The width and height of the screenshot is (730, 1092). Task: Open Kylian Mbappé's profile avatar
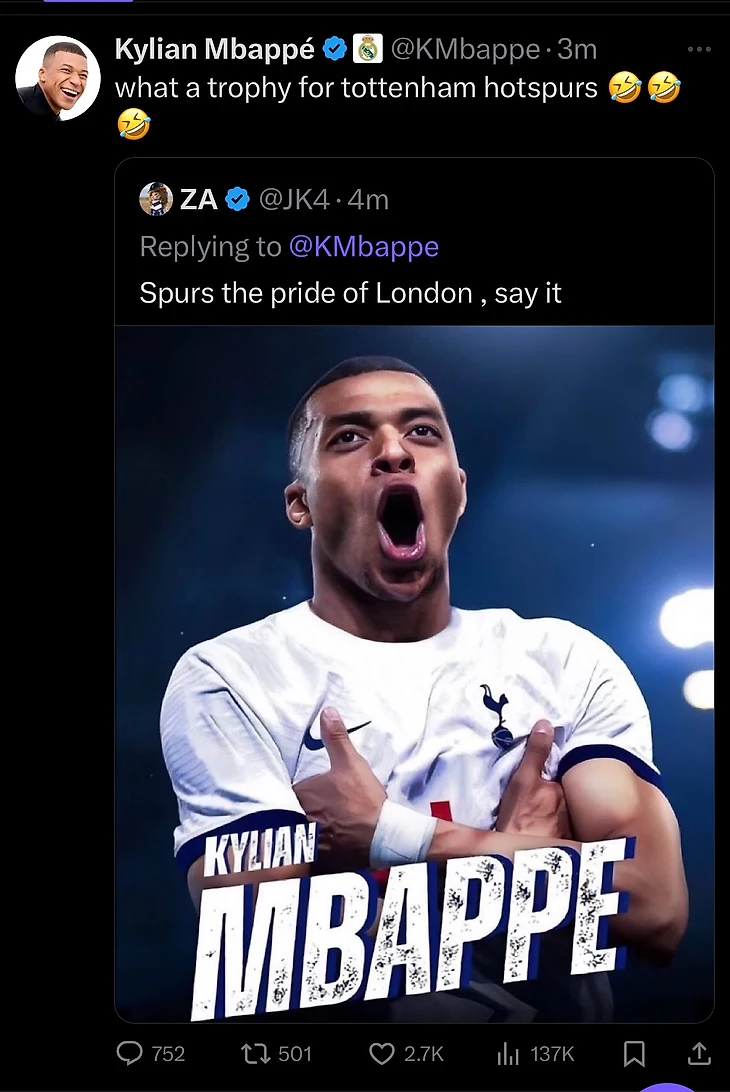pyautogui.click(x=57, y=80)
